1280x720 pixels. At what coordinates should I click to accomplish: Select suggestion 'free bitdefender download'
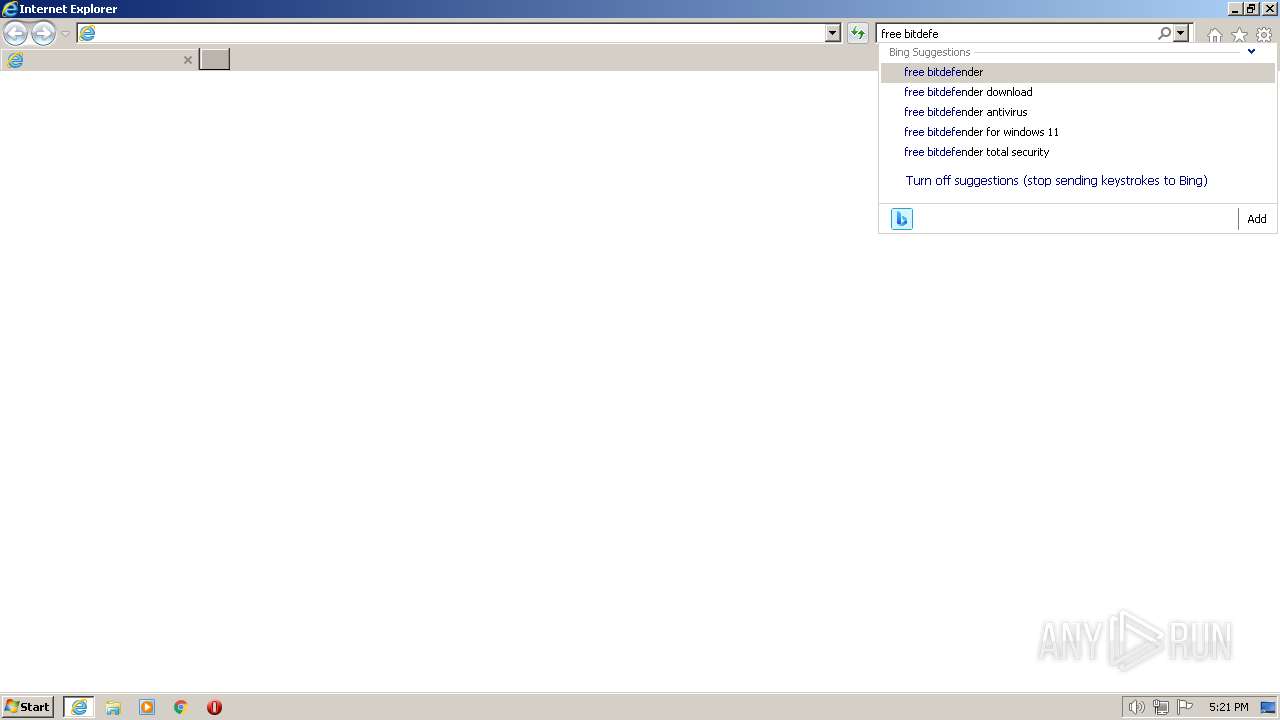pyautogui.click(x=1078, y=92)
